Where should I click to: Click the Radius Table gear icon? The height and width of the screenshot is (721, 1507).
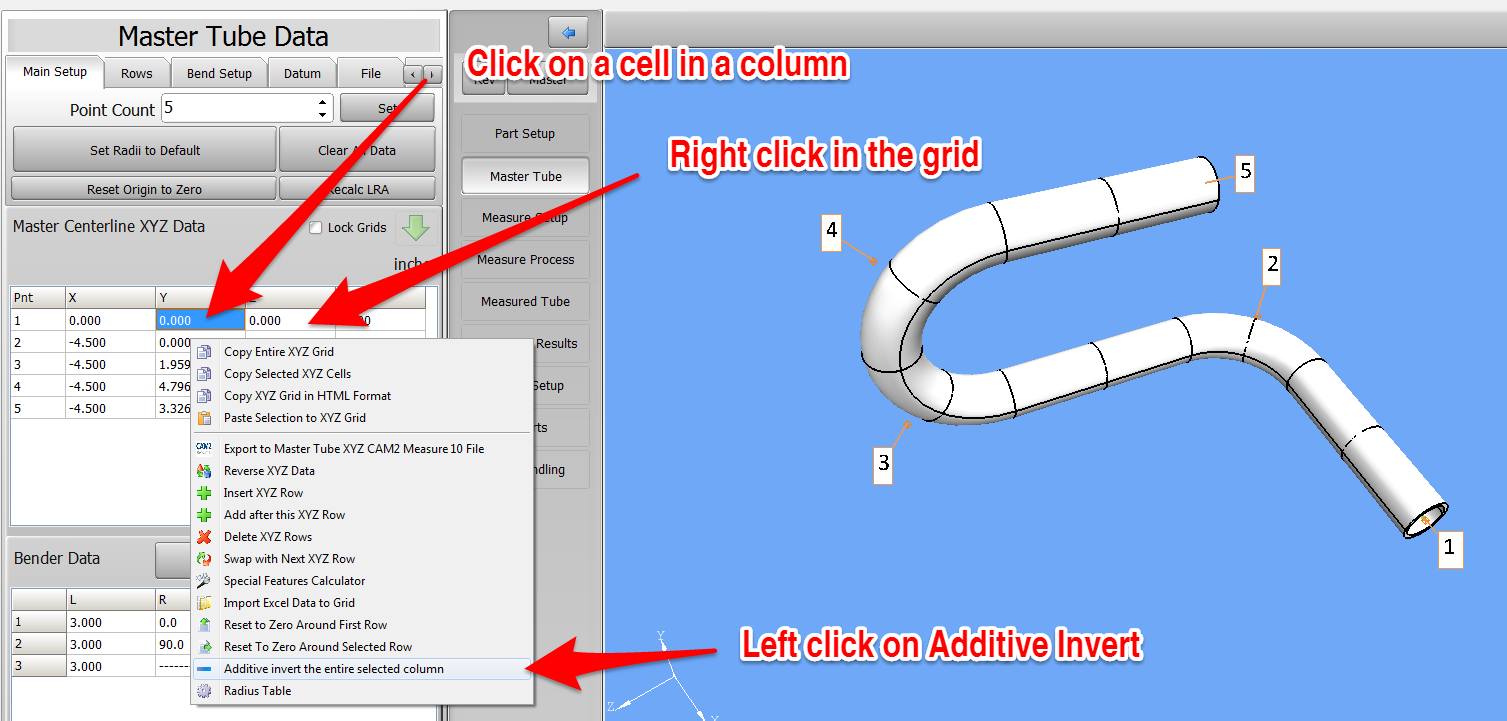click(204, 691)
